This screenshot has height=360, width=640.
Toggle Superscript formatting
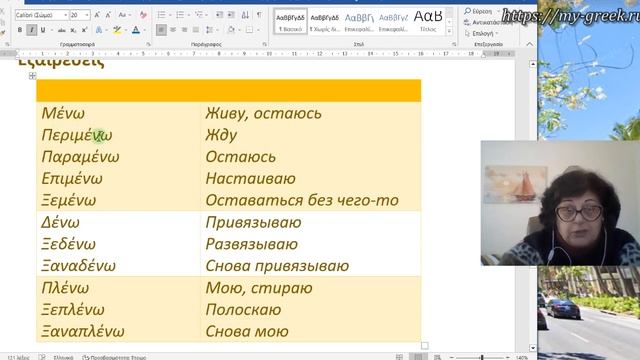(x=84, y=30)
